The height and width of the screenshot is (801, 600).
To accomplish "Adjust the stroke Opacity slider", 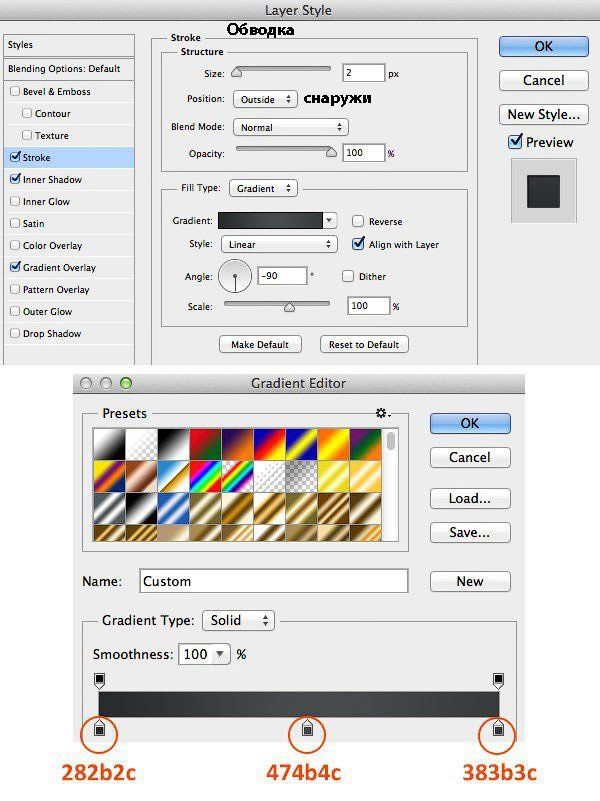I will point(331,152).
